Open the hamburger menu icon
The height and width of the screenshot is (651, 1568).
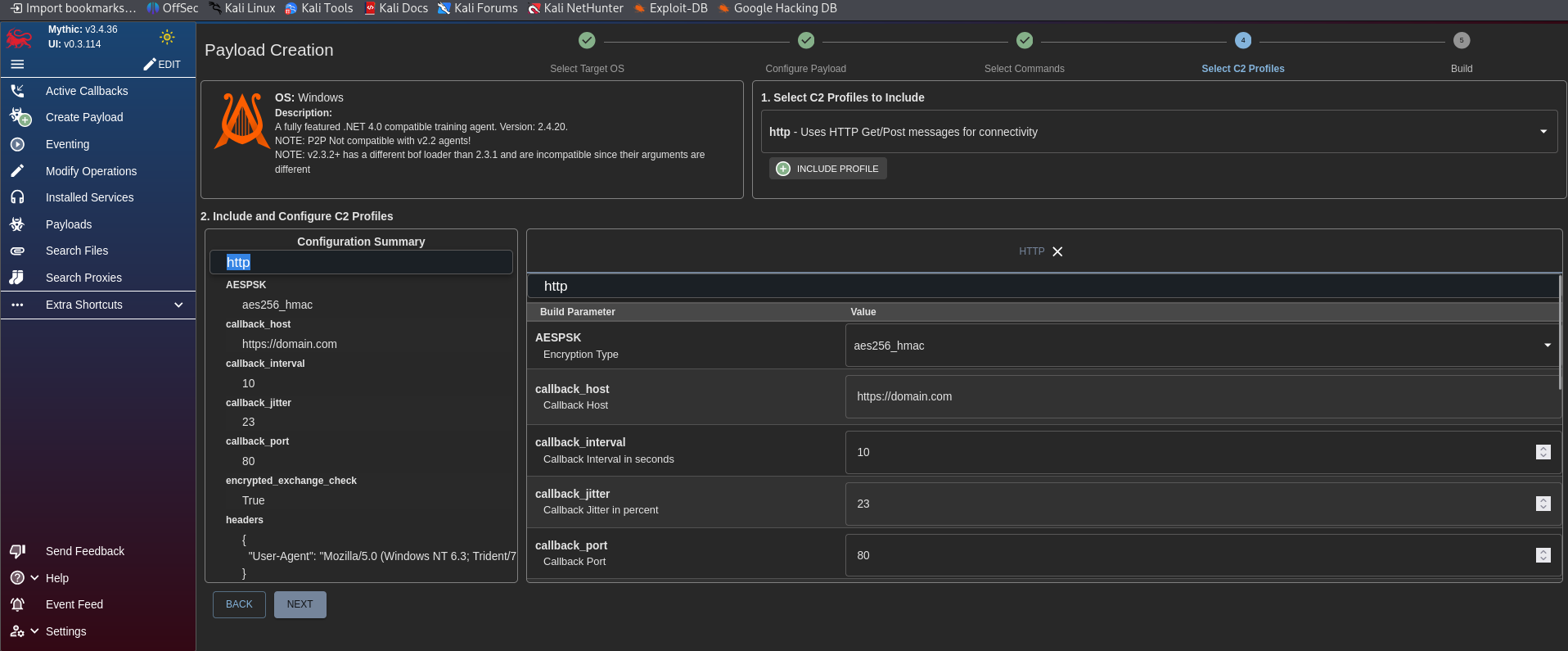17,64
